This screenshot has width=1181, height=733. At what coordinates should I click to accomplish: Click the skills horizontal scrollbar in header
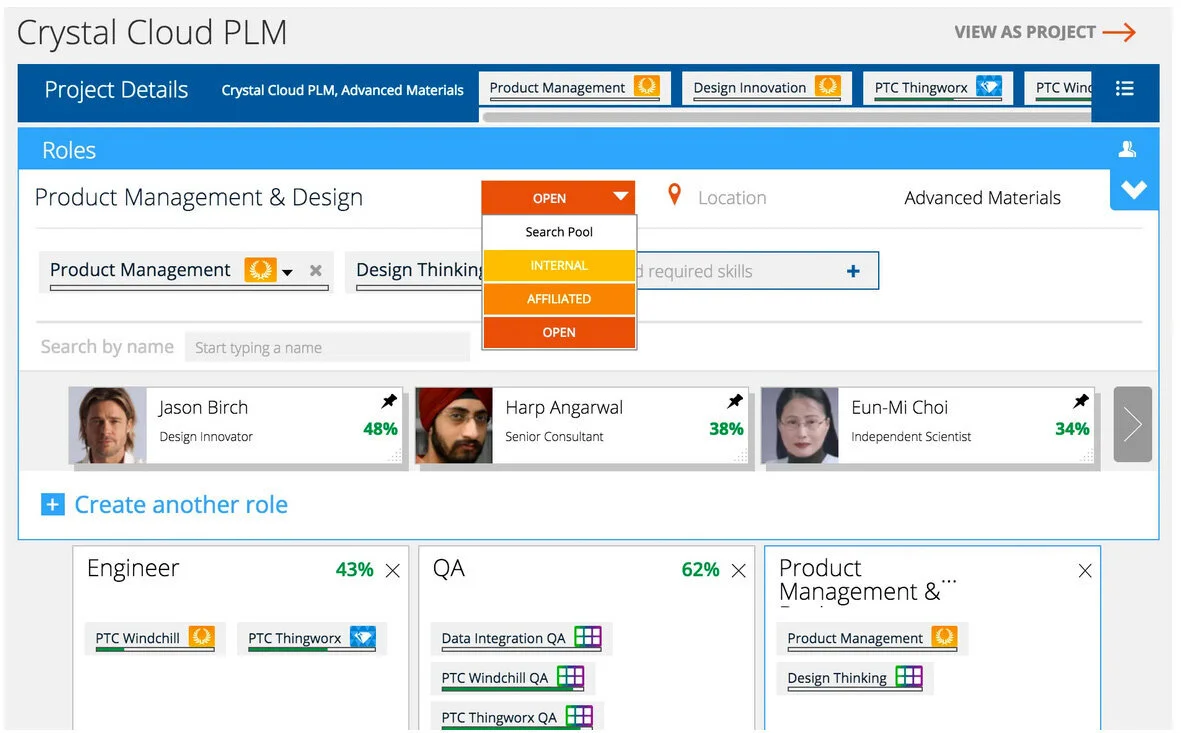point(786,117)
